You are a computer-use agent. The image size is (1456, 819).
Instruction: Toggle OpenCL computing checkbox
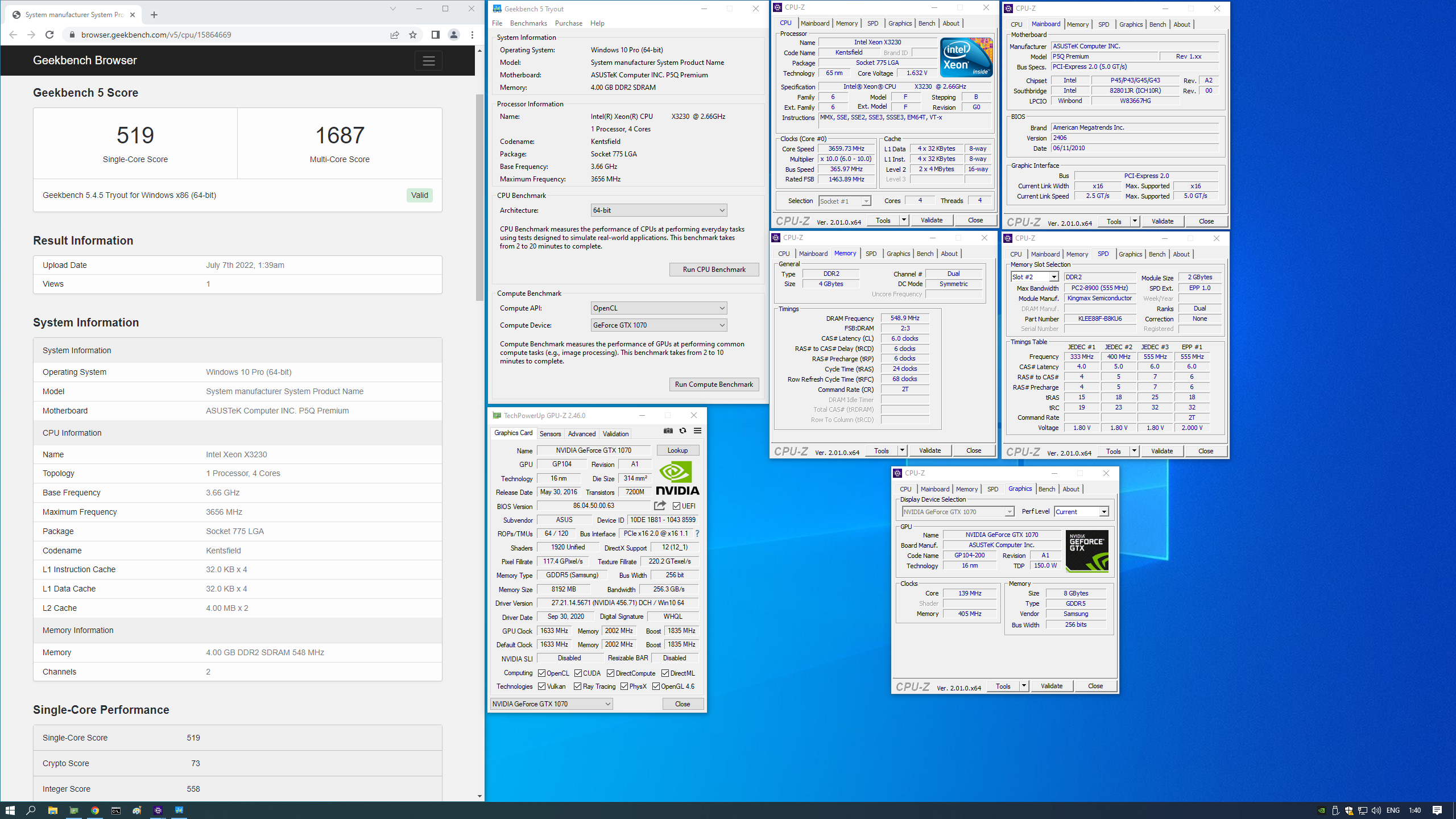point(541,673)
